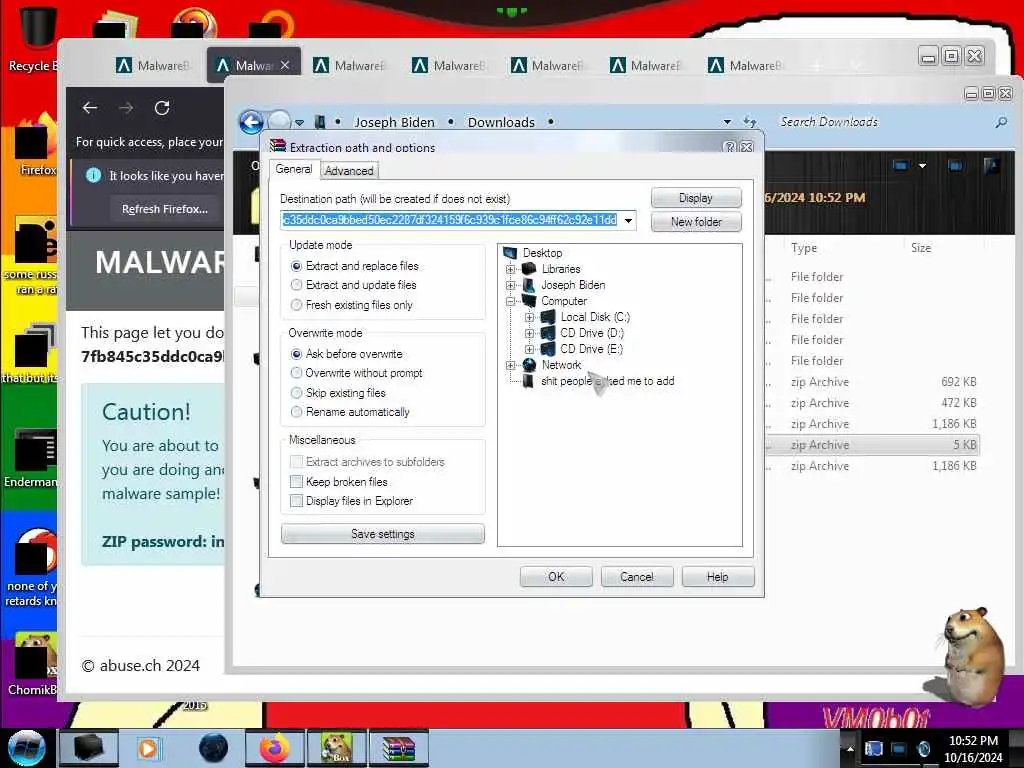Click the New folder button
Screen dimensions: 1024x768
click(x=696, y=222)
